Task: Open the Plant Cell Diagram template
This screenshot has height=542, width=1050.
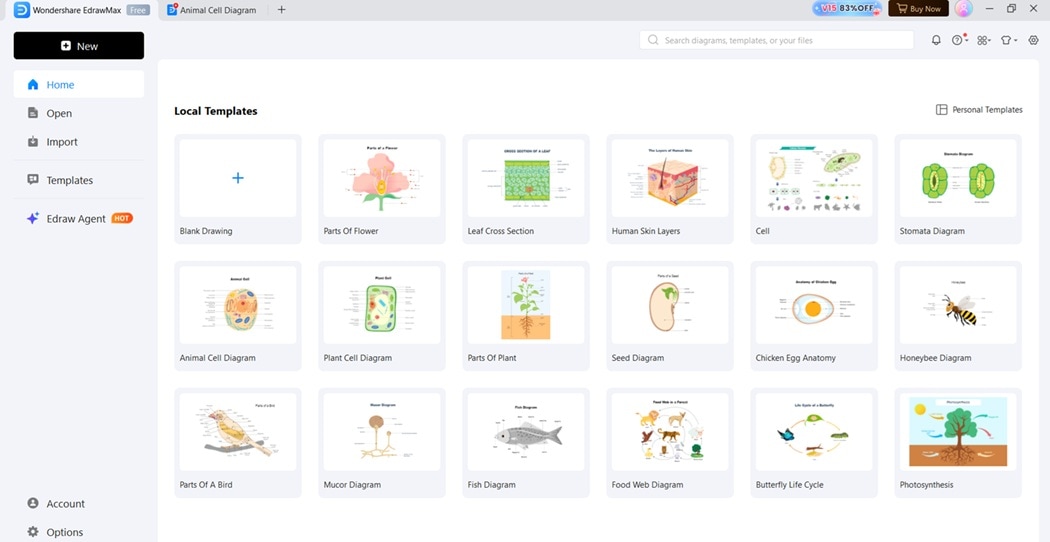Action: tap(382, 316)
